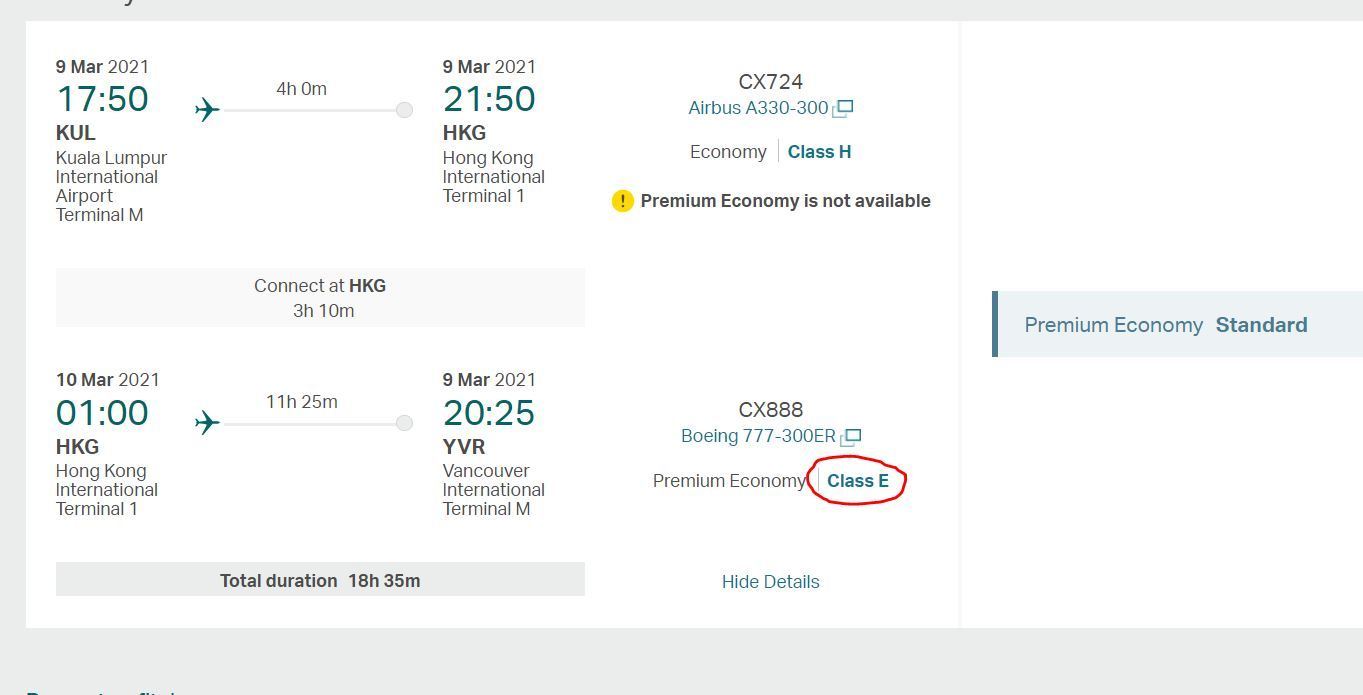The image size is (1363, 695).
Task: Click the yellow warning exclamation icon
Action: (622, 201)
